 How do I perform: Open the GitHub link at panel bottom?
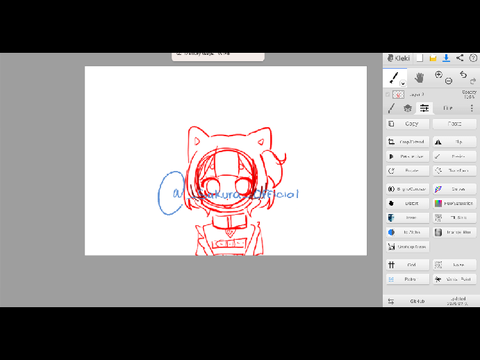(x=417, y=301)
